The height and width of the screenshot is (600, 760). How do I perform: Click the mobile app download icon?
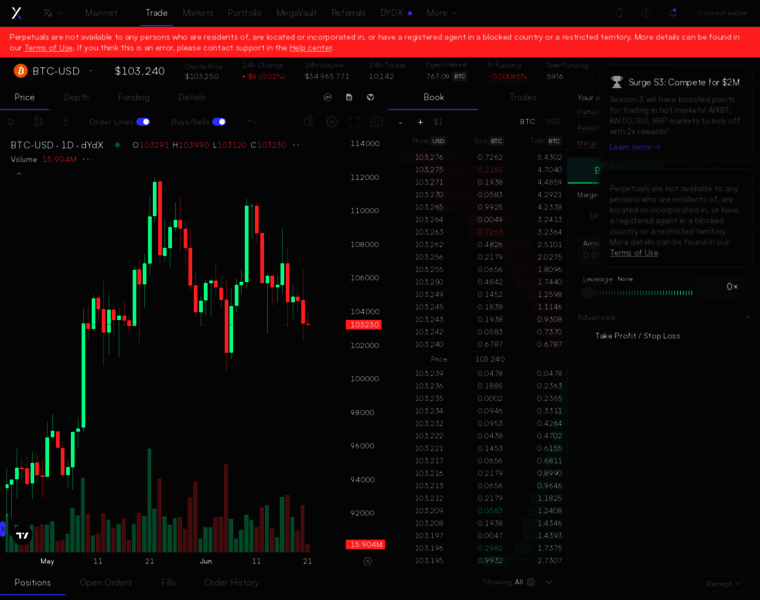(619, 13)
